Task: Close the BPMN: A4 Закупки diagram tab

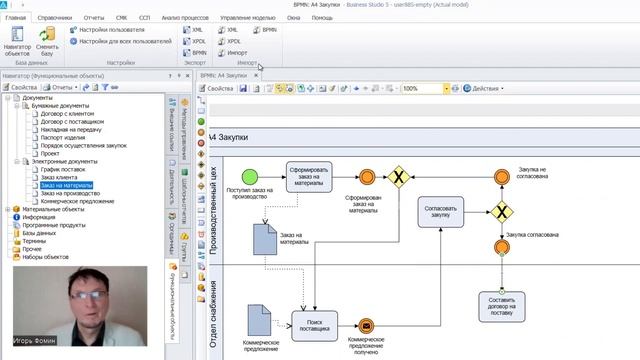Action: pyautogui.click(x=256, y=76)
